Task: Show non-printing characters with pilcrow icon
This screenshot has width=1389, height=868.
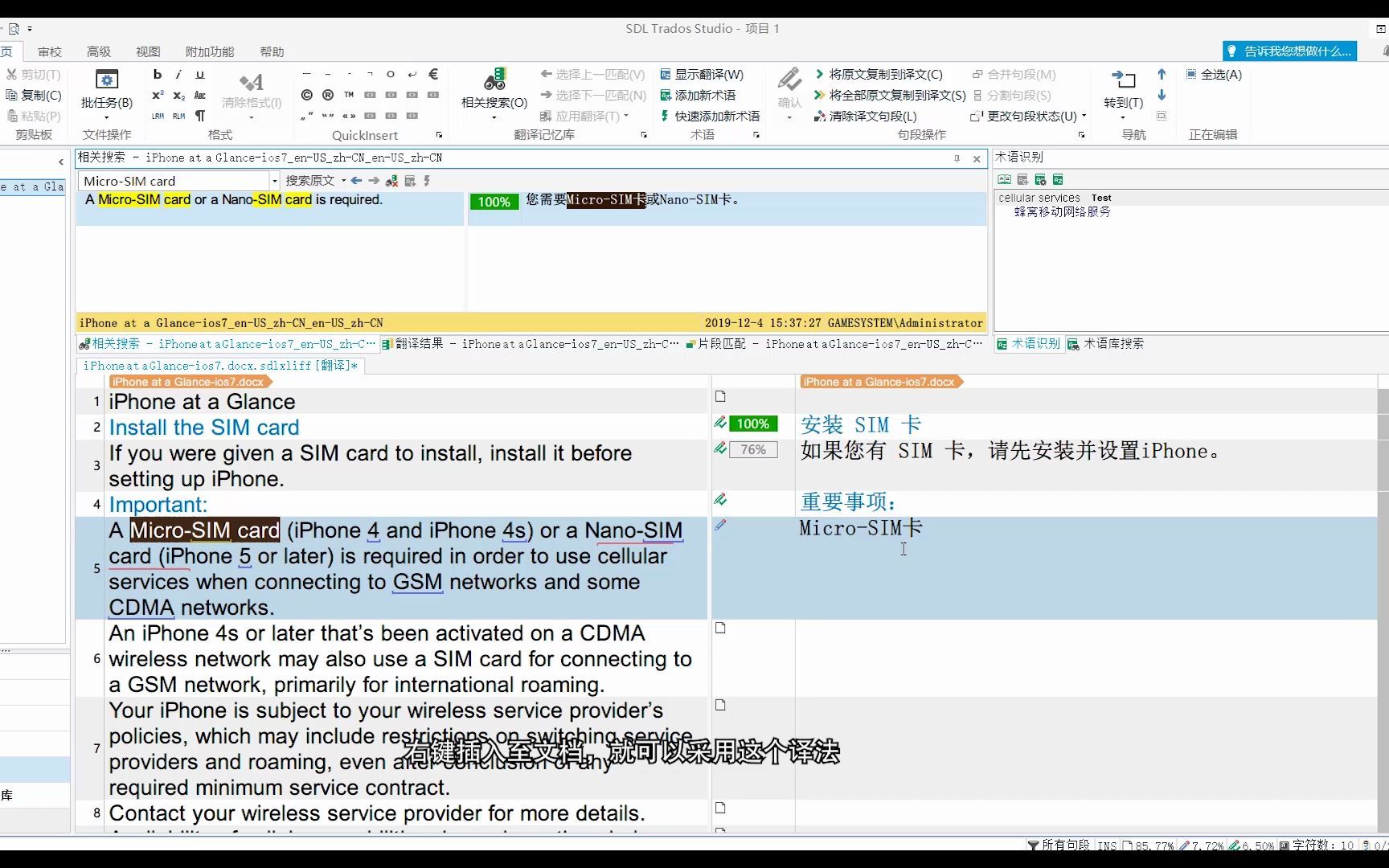Action: click(x=200, y=116)
